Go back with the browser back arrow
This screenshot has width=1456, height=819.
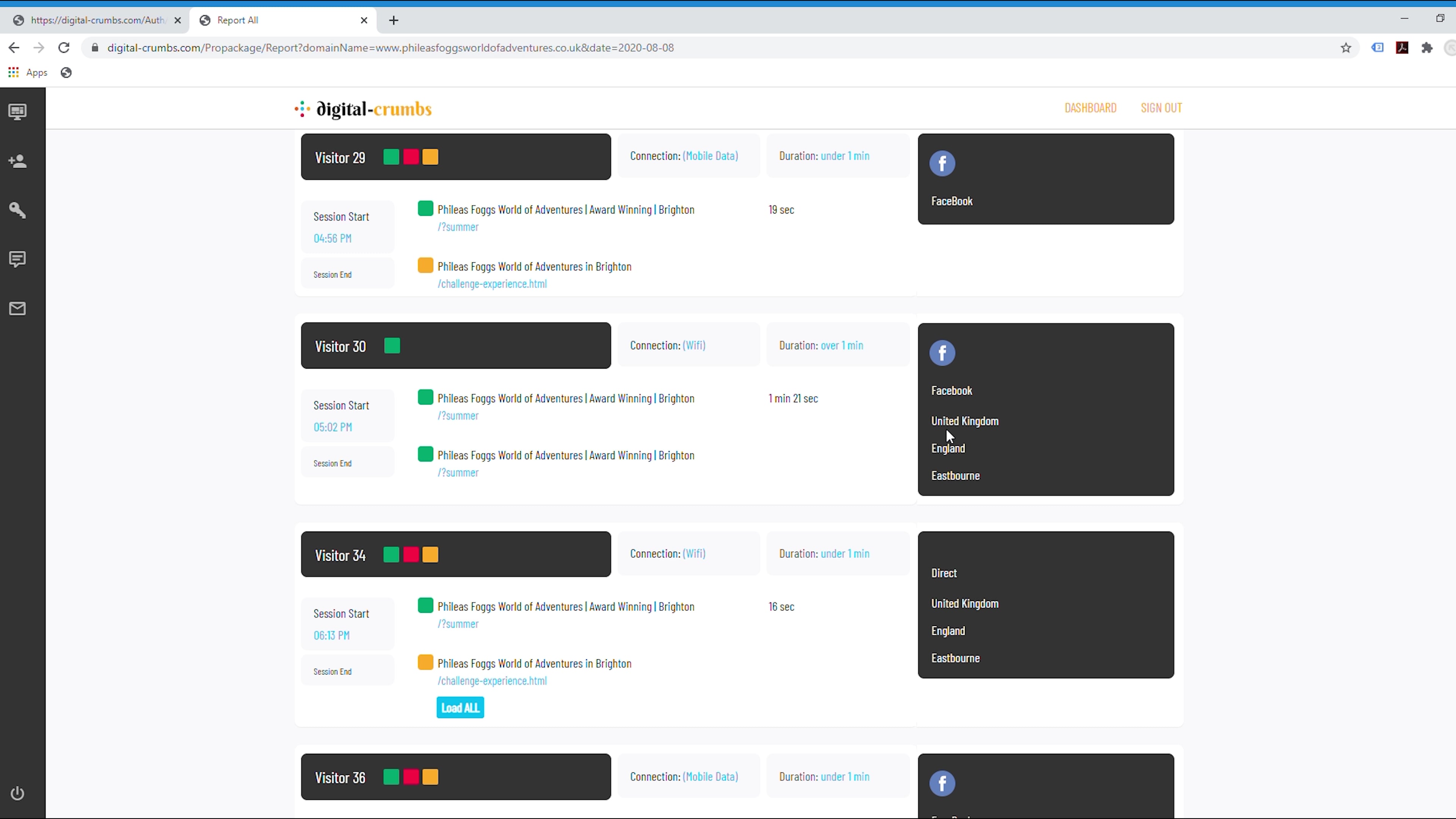pyautogui.click(x=14, y=48)
